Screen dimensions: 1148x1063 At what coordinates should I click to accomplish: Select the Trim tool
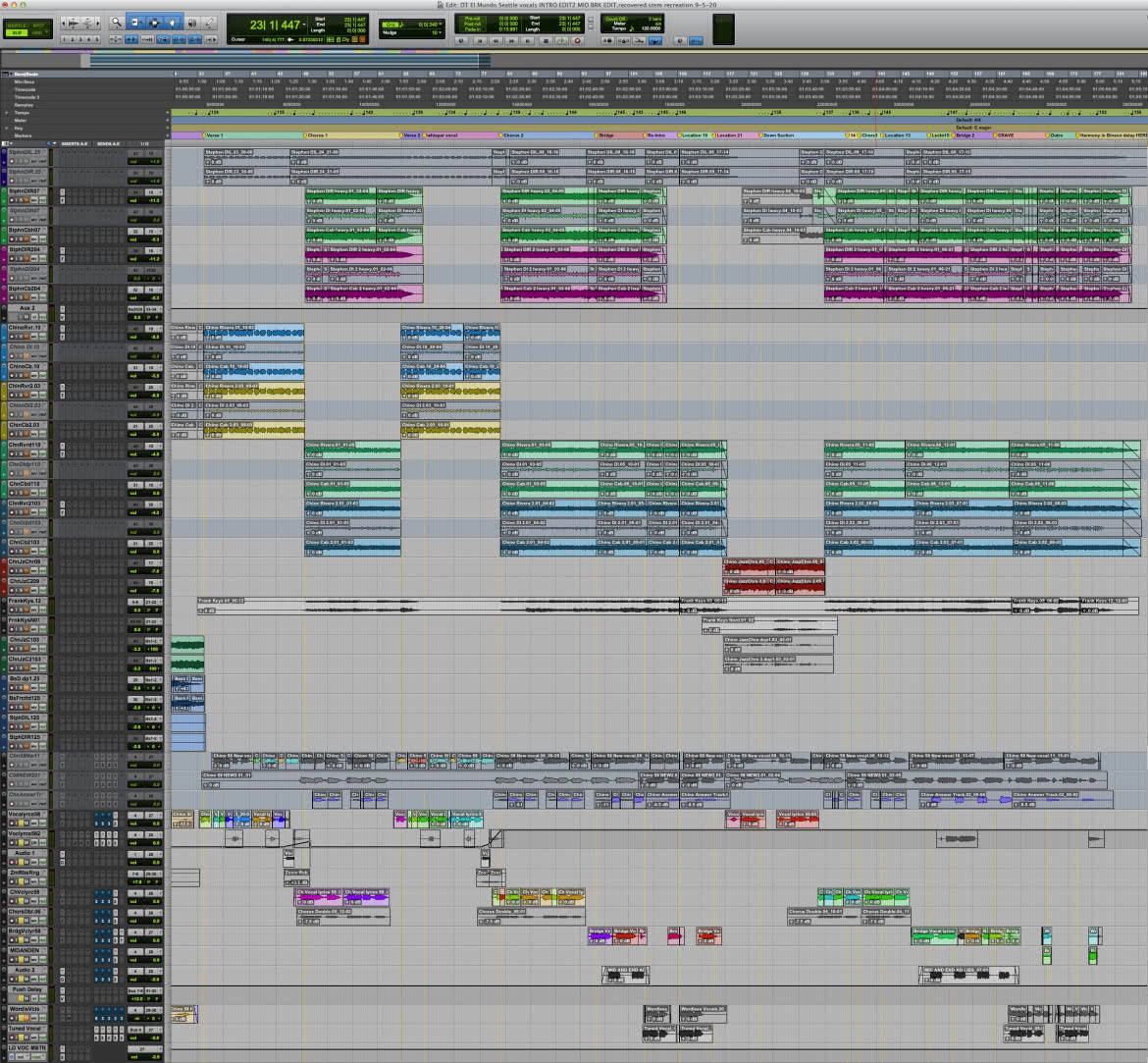coord(135,23)
